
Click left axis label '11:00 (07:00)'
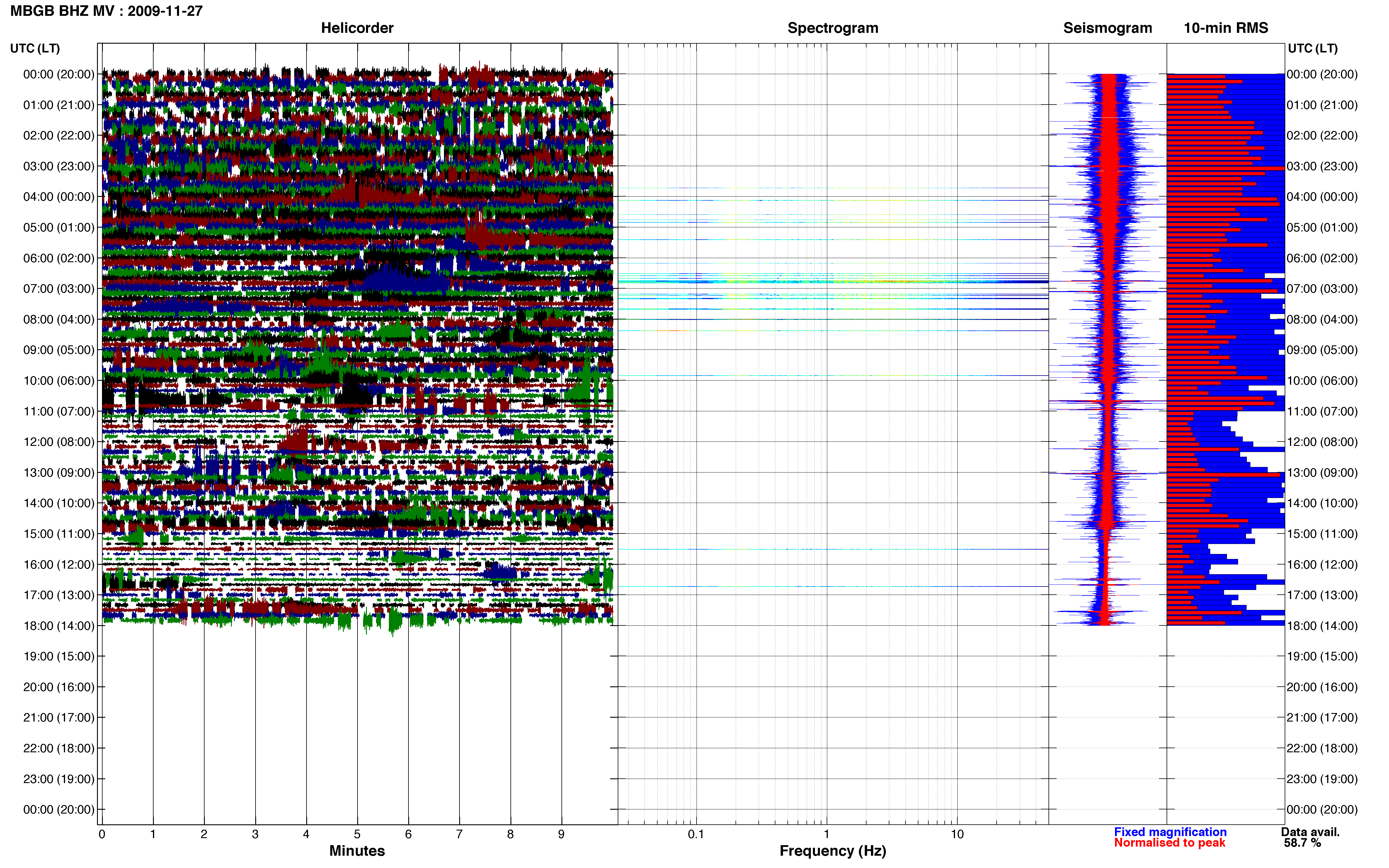pyautogui.click(x=59, y=411)
